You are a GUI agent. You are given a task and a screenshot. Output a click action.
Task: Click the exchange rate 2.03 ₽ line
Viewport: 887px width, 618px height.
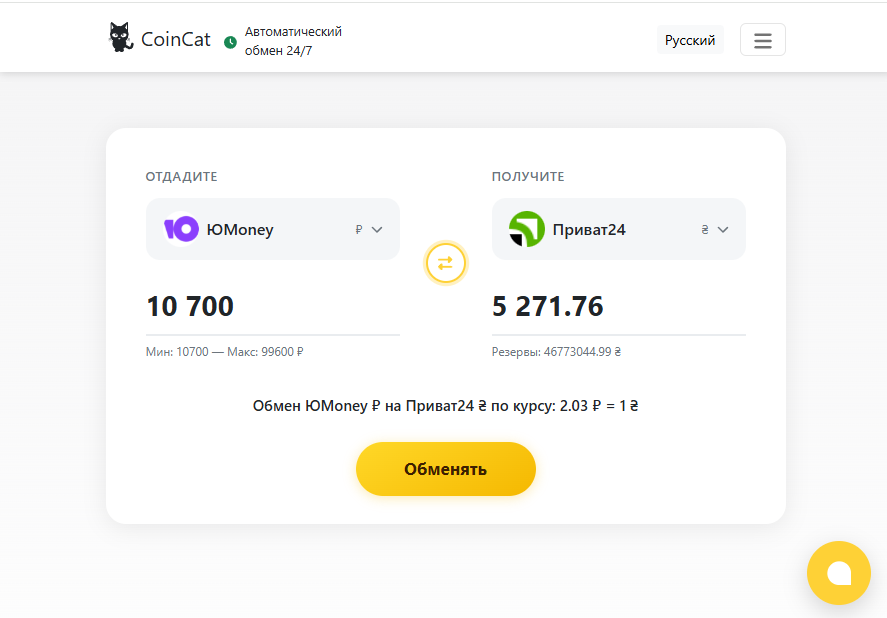[445, 406]
